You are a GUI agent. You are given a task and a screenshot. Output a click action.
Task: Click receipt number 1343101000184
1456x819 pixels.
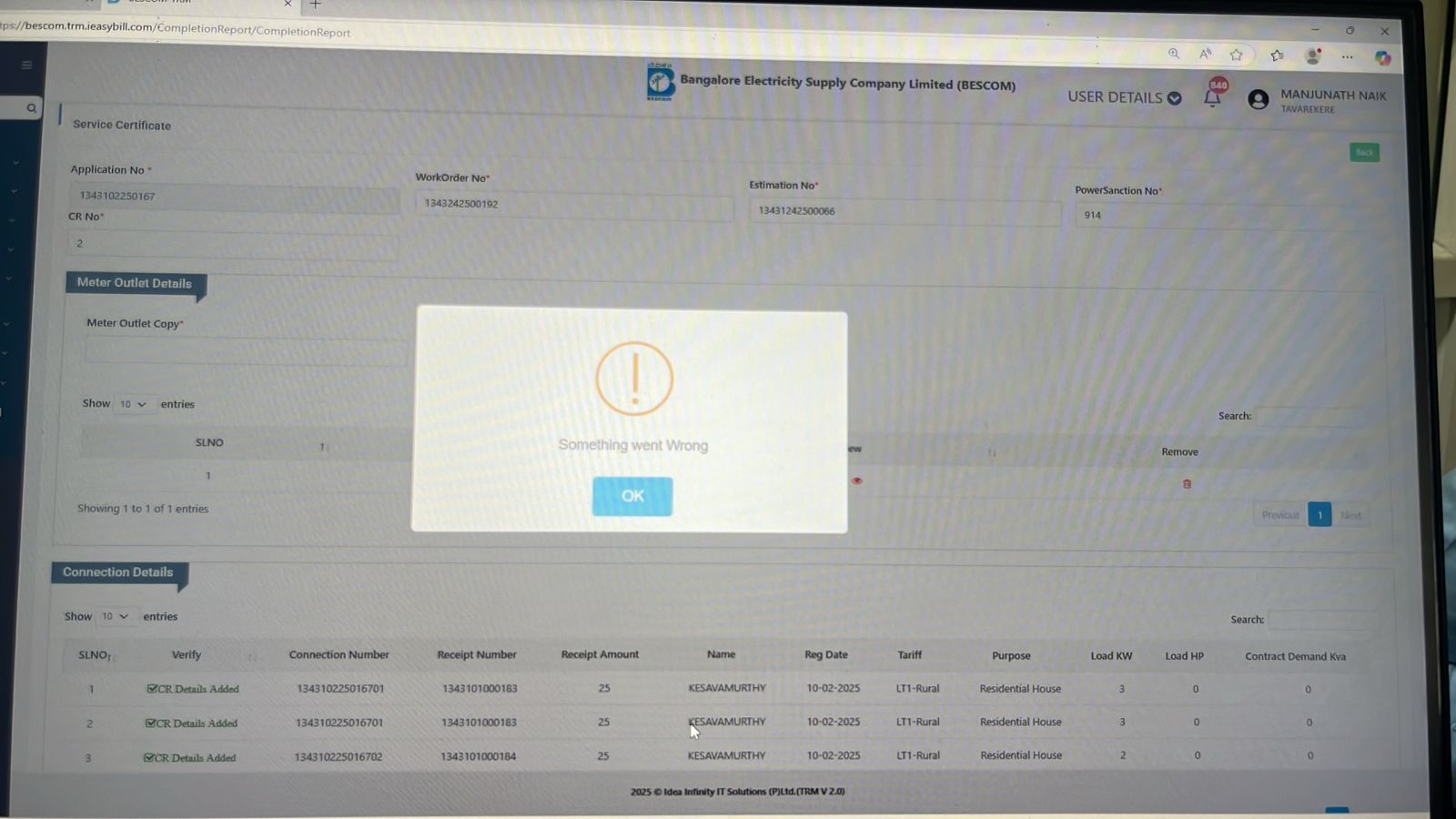pyautogui.click(x=478, y=756)
